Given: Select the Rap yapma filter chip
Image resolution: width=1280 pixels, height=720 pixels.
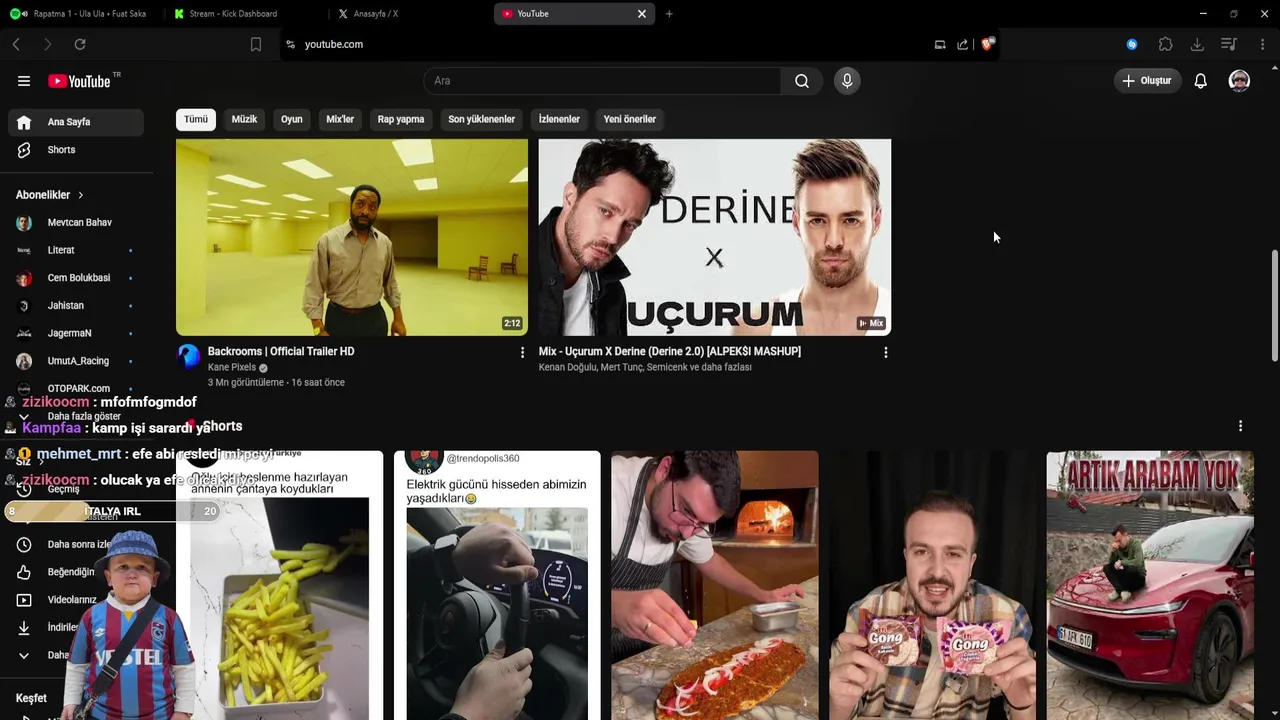Looking at the screenshot, I should point(401,119).
